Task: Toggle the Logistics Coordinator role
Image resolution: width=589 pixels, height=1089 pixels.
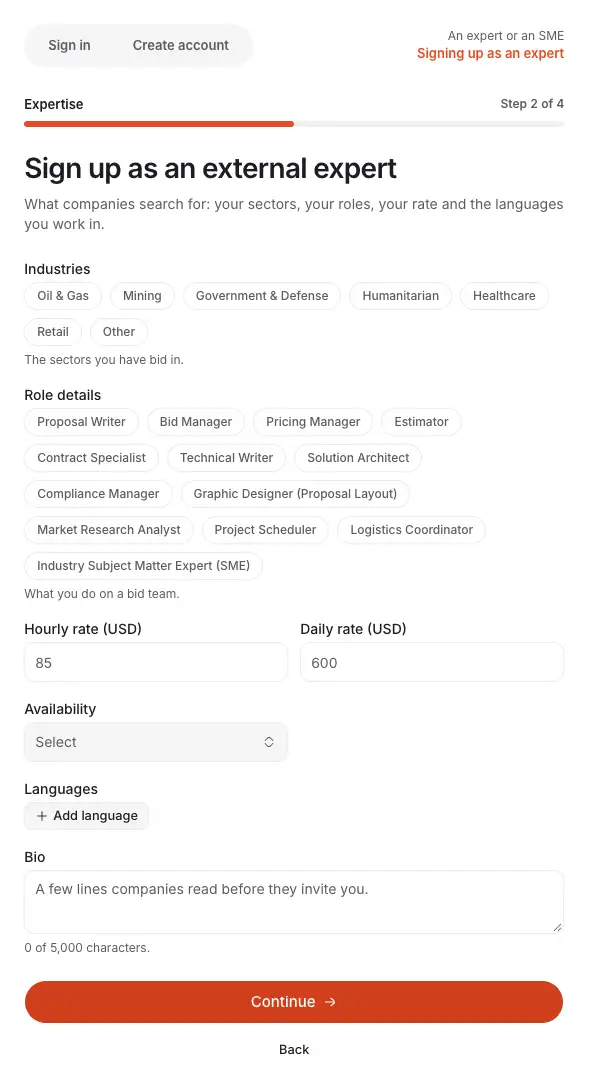Action: click(412, 530)
